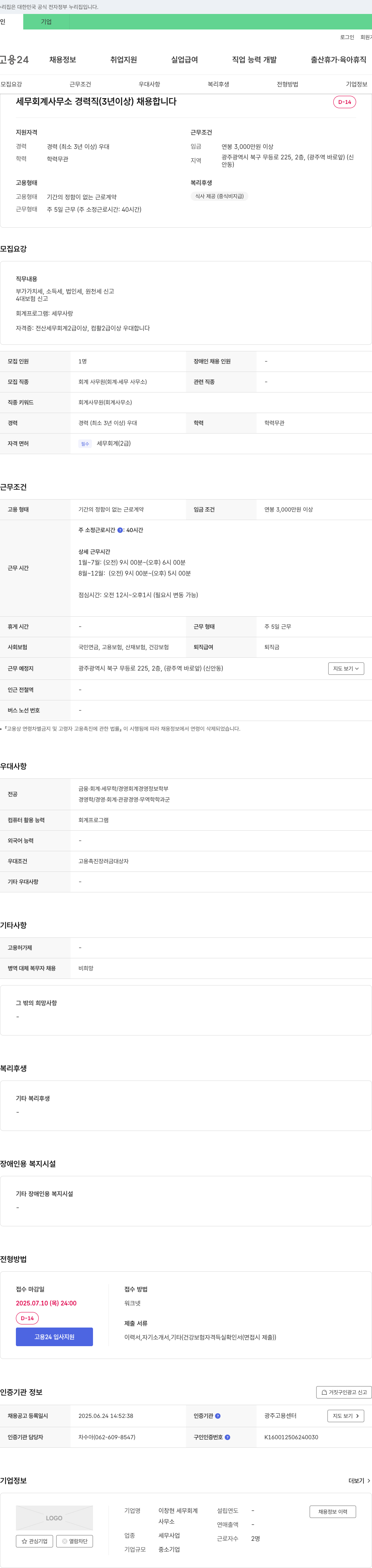Select 점심시간 text 오전 12시~오후1시

coord(138,595)
